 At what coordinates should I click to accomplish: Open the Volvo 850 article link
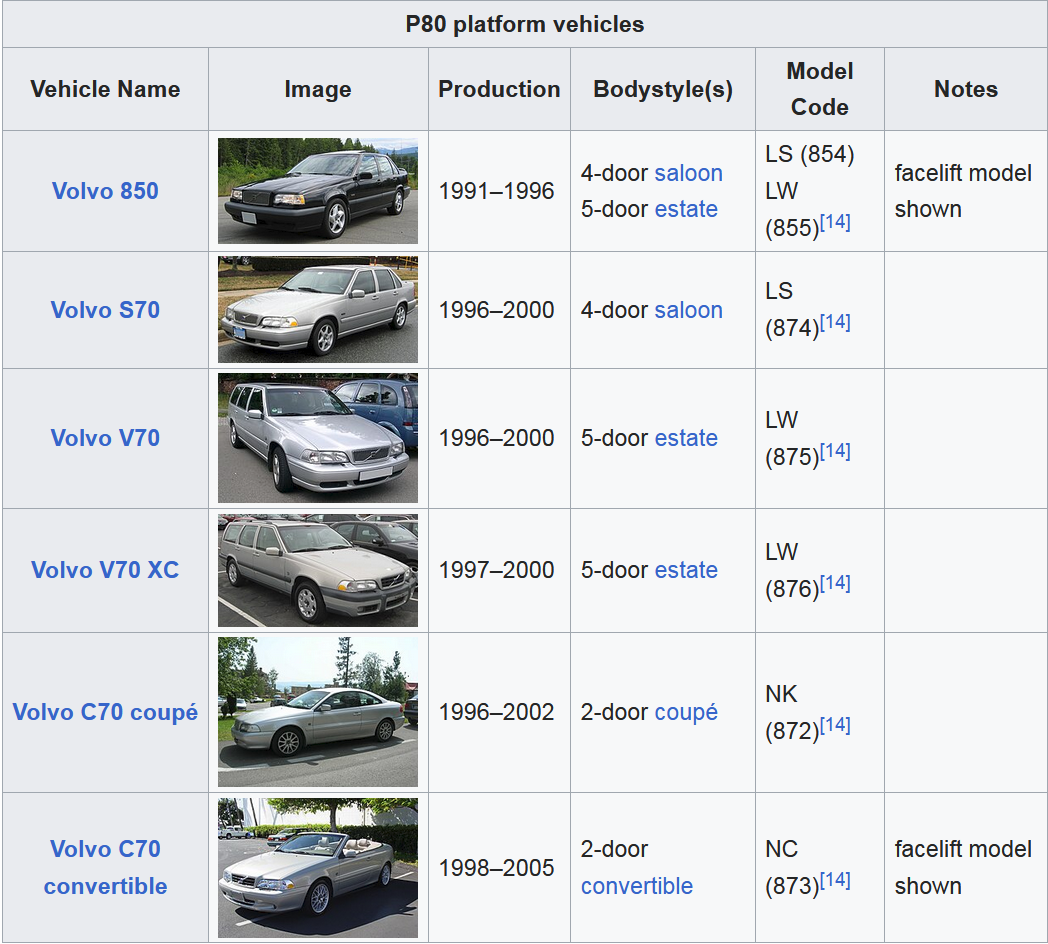coord(105,191)
